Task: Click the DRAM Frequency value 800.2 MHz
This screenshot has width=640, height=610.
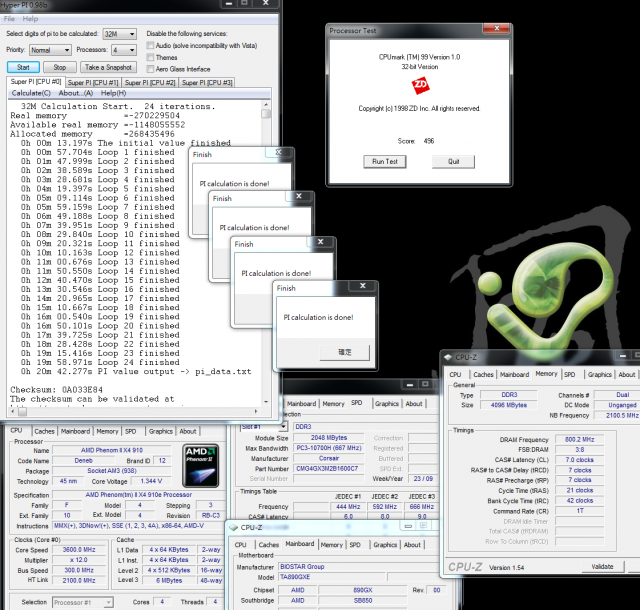Action: (x=580, y=439)
